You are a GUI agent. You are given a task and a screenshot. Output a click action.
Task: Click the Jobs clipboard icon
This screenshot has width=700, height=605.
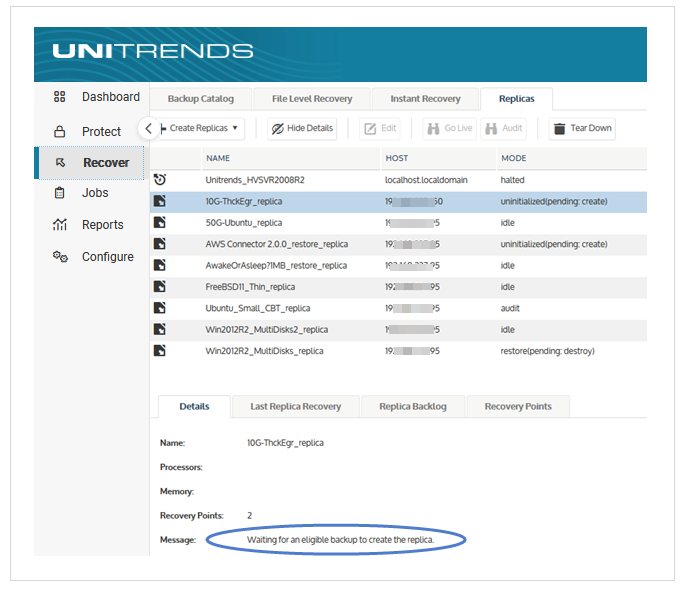point(59,193)
